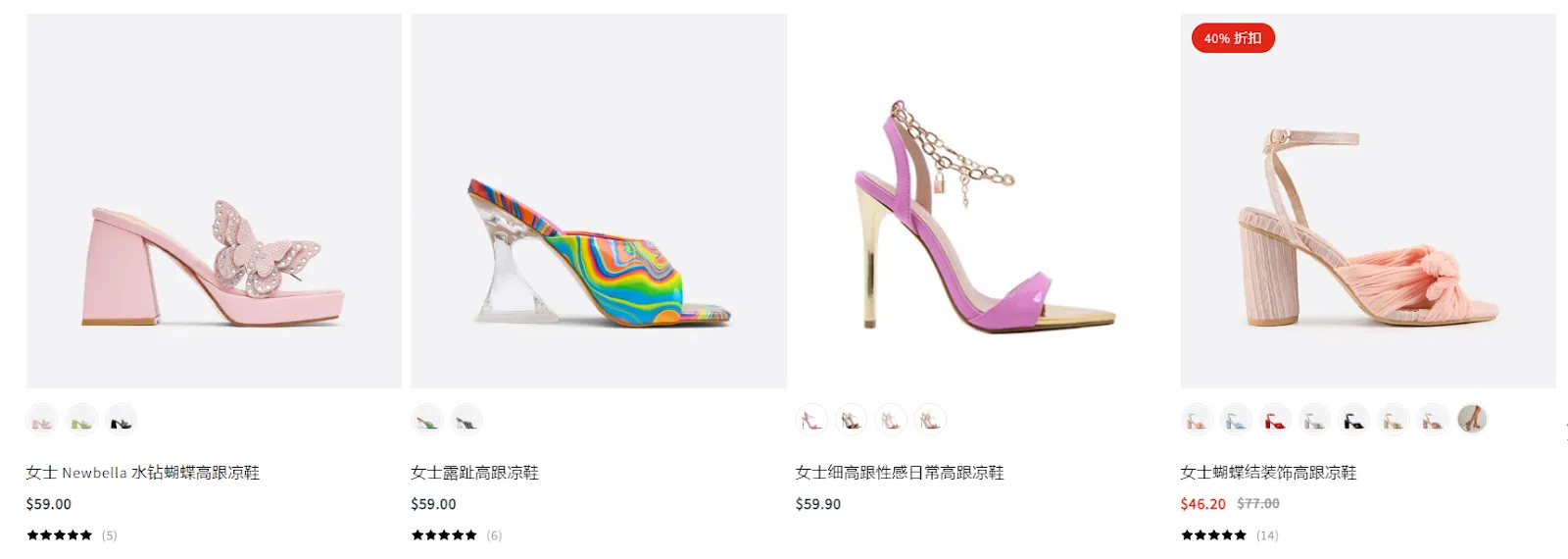Choose black variant of stiletto chain sandal
This screenshot has width=1568, height=559.
pyautogui.click(x=851, y=420)
